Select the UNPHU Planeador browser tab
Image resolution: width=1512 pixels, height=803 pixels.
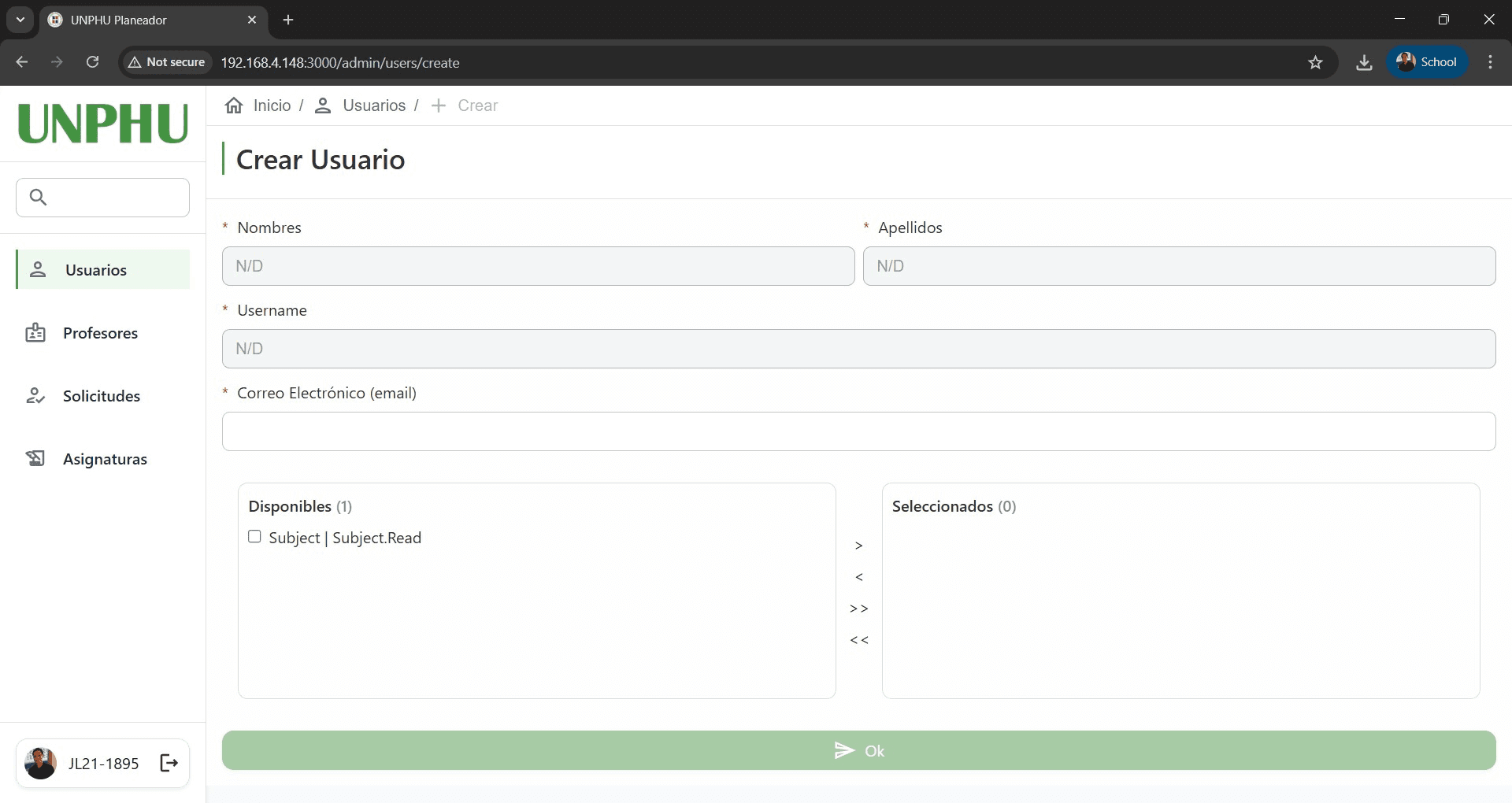click(x=154, y=20)
